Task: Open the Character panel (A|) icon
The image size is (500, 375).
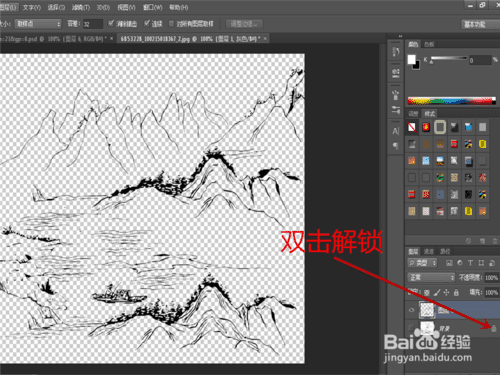Action: click(x=396, y=131)
